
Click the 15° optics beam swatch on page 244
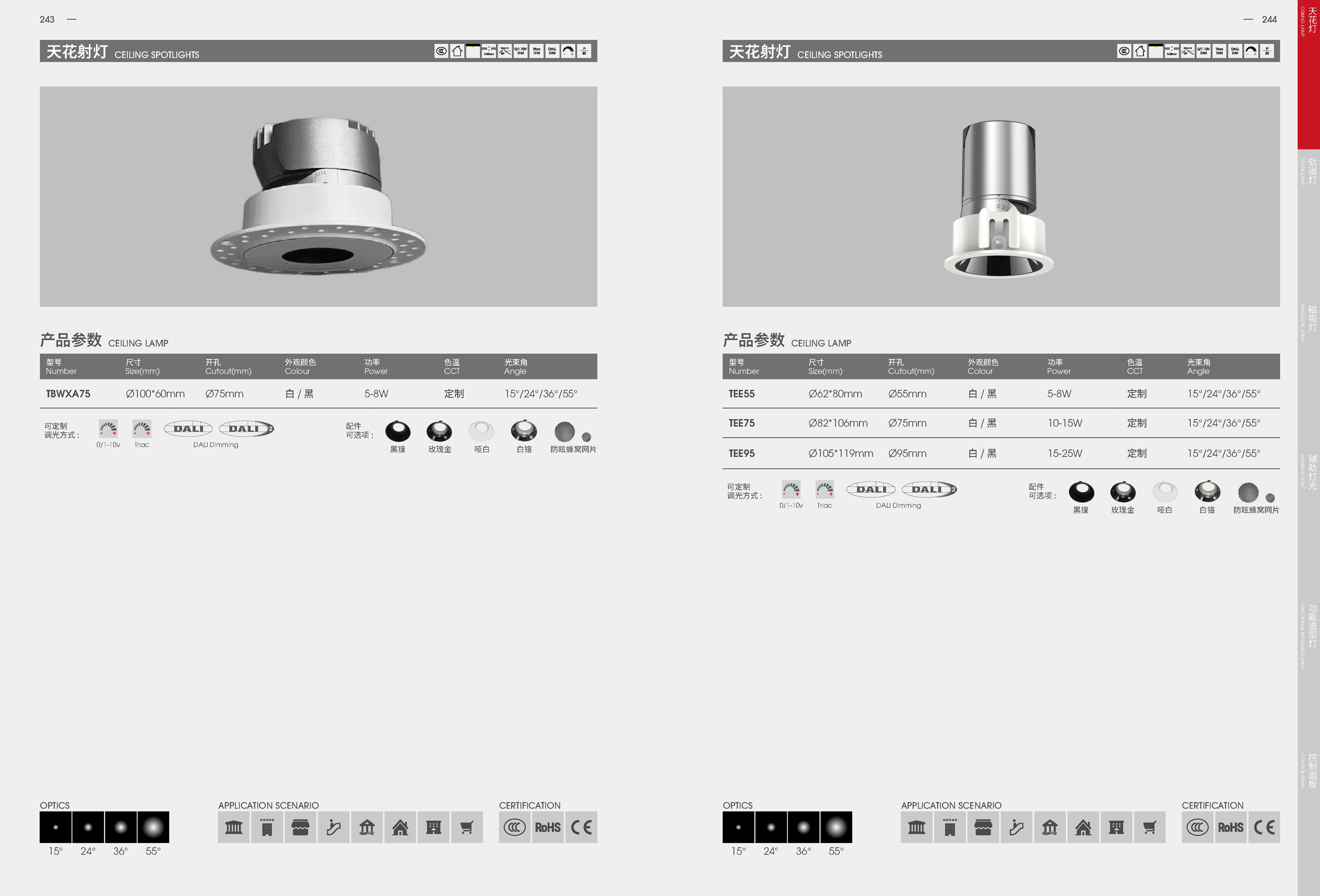738,827
